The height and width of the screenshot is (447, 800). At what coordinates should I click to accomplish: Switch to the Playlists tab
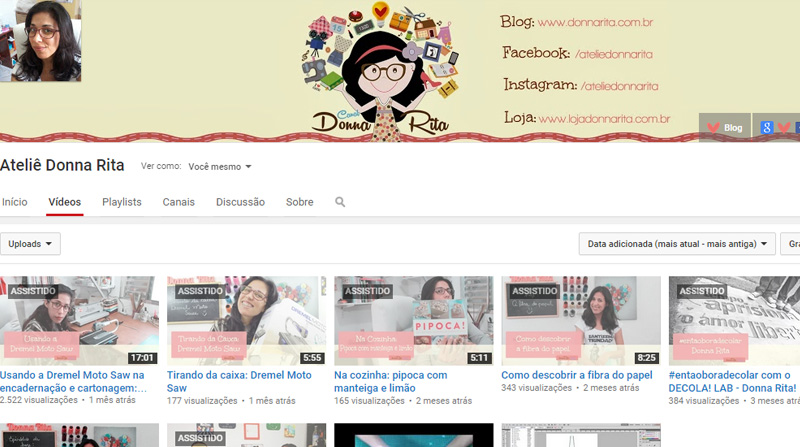[121, 202]
